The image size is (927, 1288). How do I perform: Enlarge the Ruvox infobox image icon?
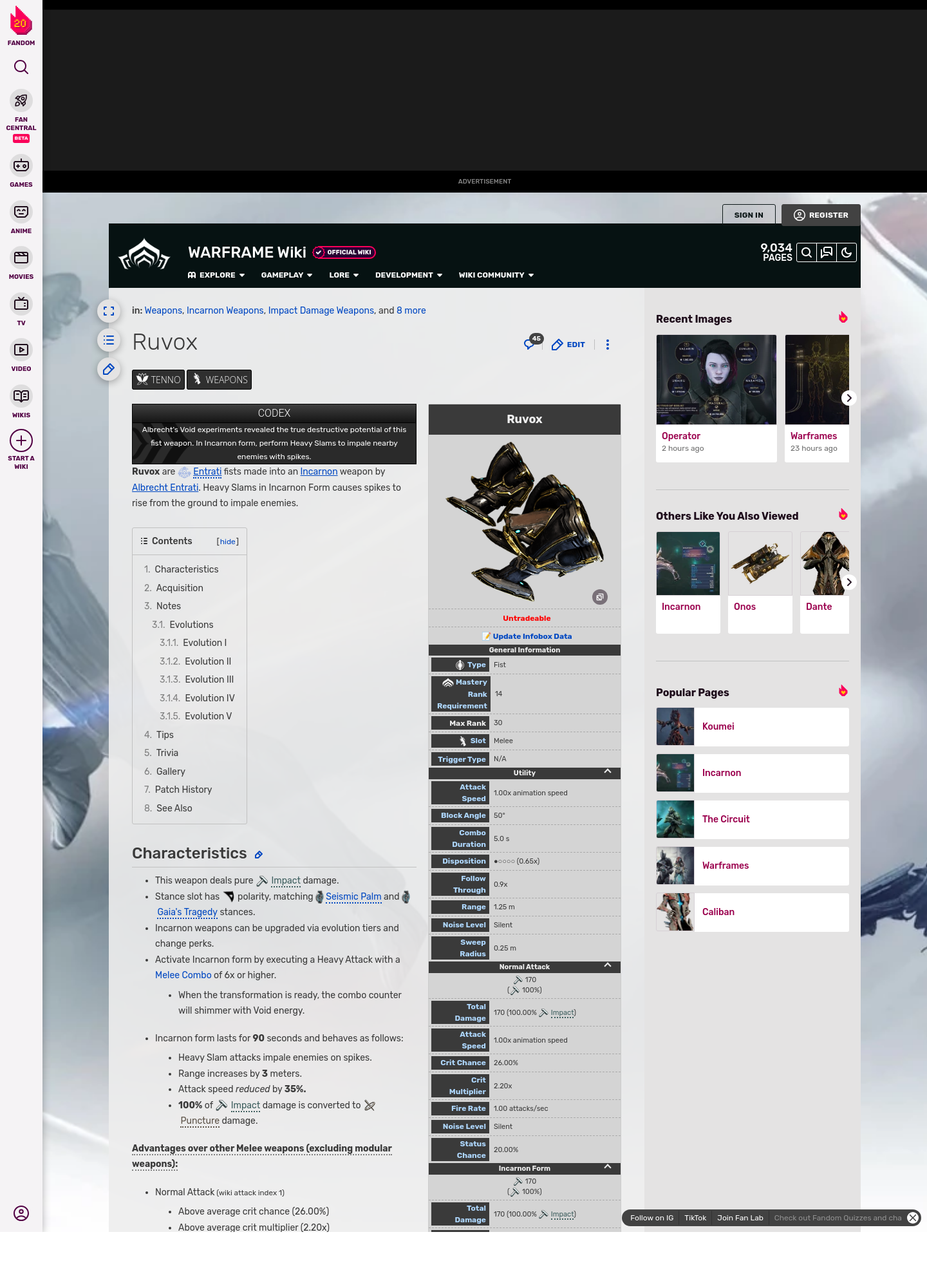tap(600, 597)
